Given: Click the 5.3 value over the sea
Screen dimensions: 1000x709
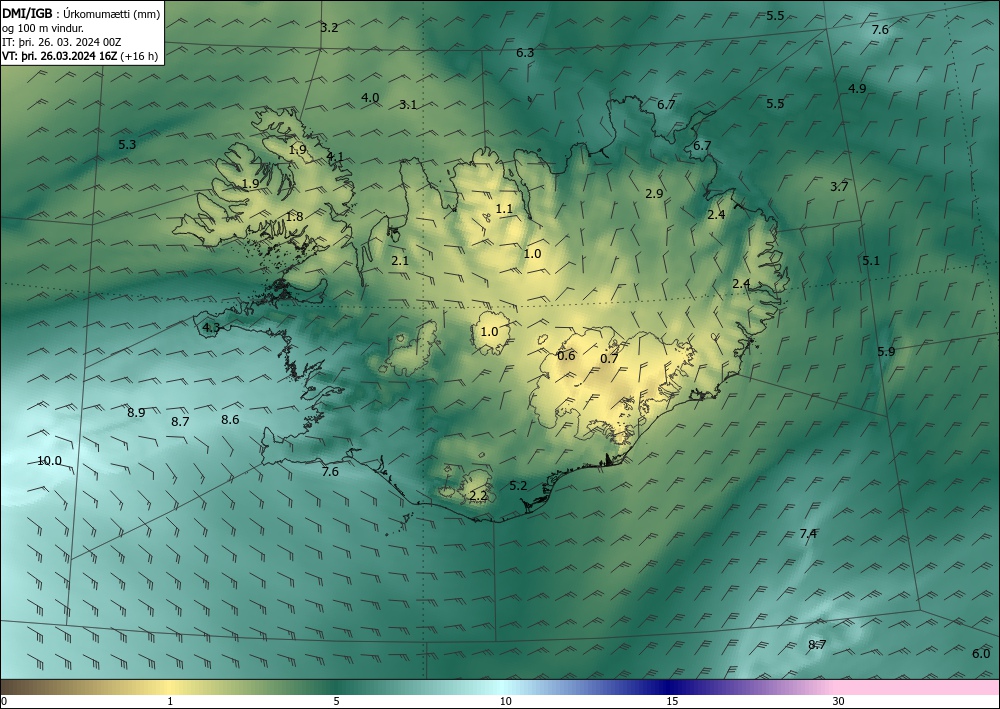Looking at the screenshot, I should pos(127,145).
